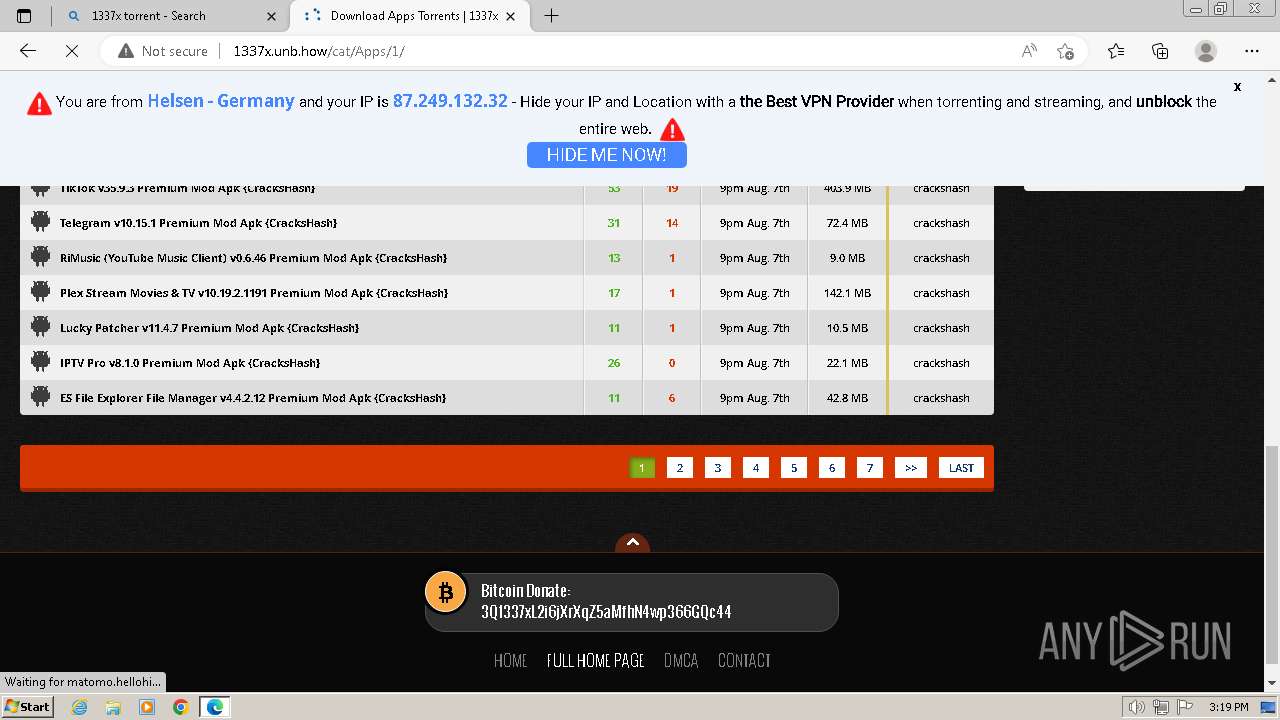Open the CONTACT footer link
Image resolution: width=1280 pixels, height=720 pixels.
(744, 660)
